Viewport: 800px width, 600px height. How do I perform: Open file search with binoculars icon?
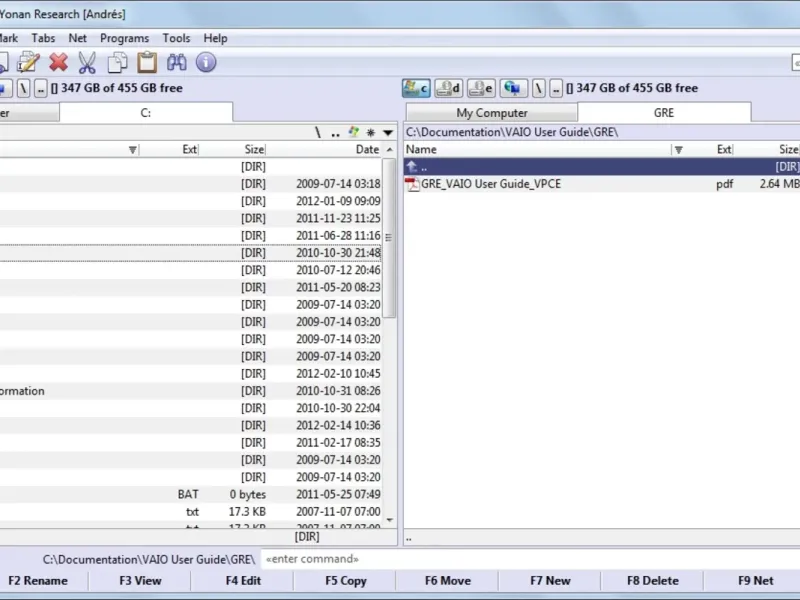(x=177, y=63)
